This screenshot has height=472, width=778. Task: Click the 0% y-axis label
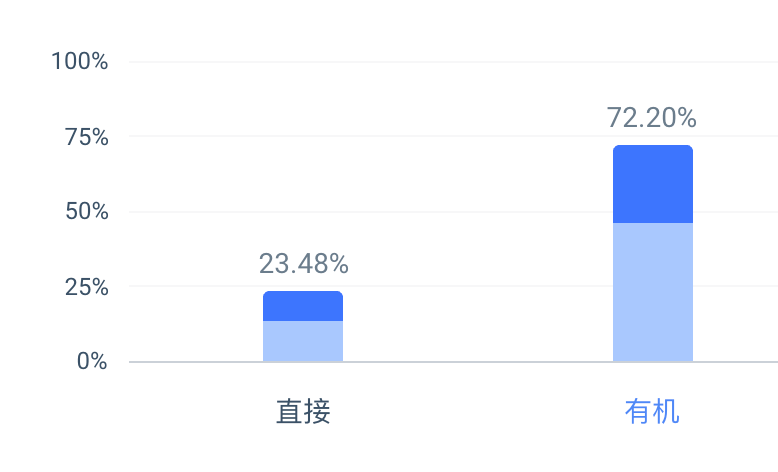[x=92, y=361]
